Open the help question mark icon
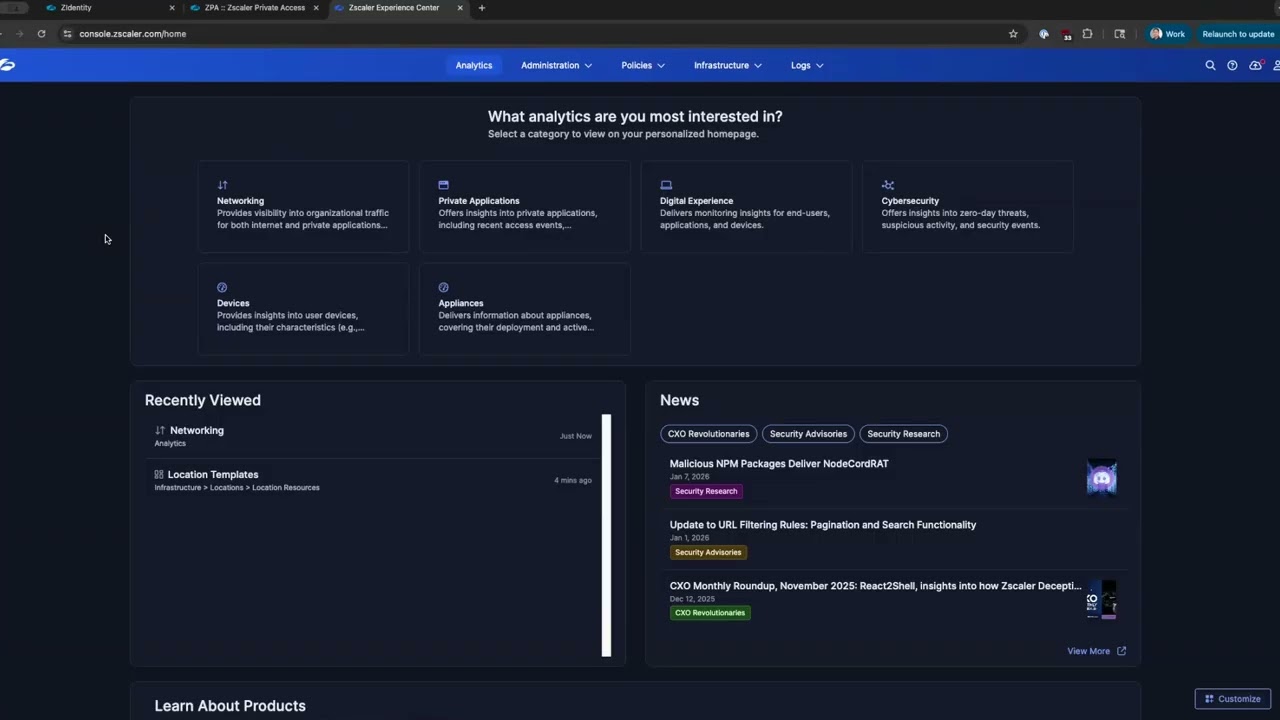The height and width of the screenshot is (720, 1280). [x=1232, y=65]
